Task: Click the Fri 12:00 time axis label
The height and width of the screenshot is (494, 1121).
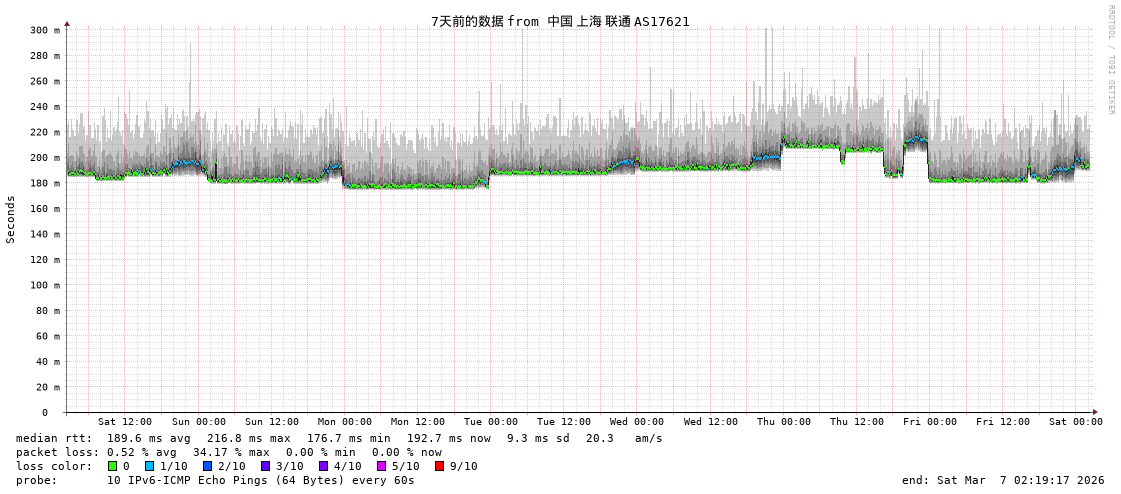Action: click(1003, 422)
